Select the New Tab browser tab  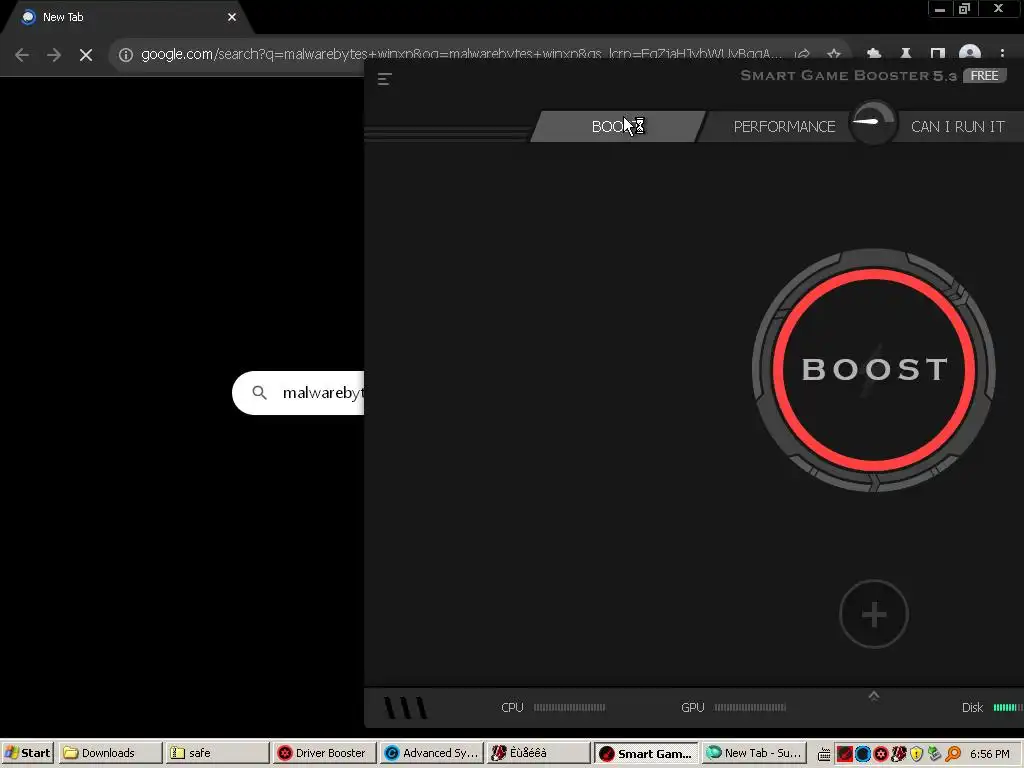click(127, 18)
